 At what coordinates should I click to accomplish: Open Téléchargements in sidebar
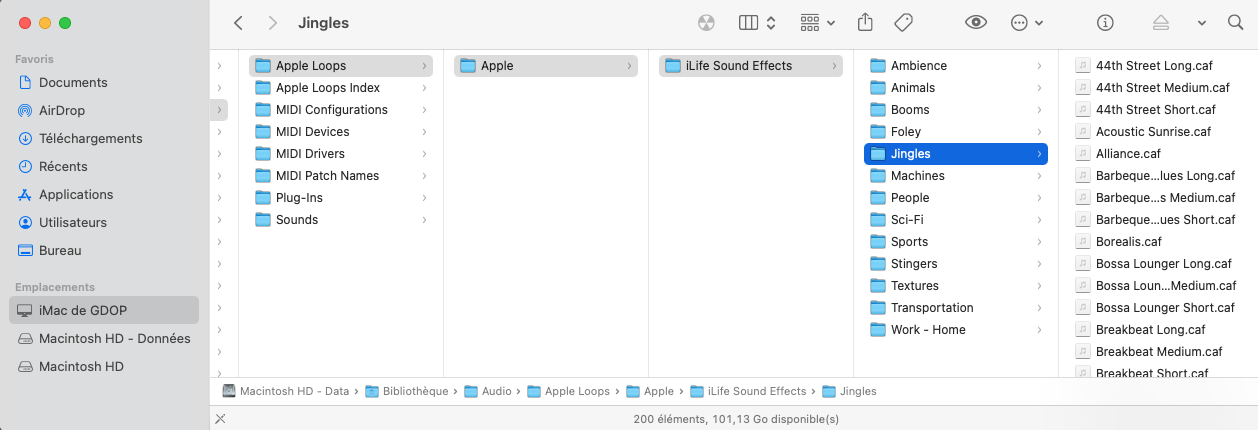coord(105,139)
